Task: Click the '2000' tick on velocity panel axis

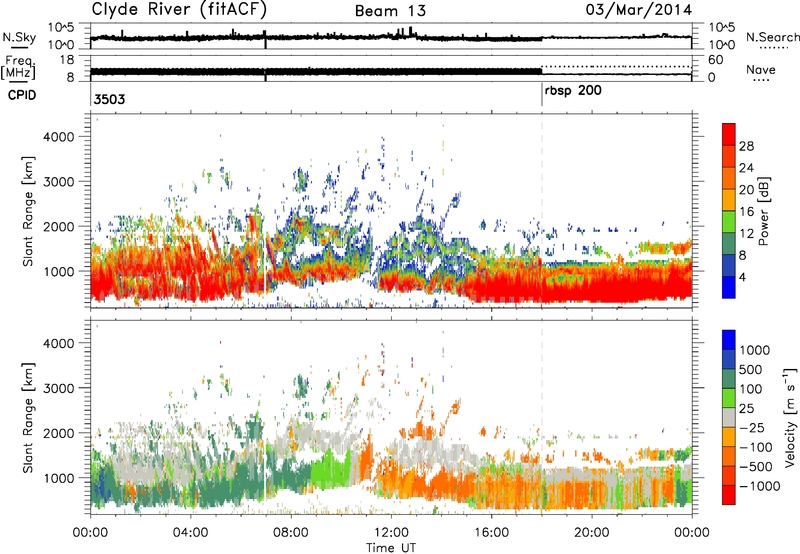Action: (x=59, y=433)
